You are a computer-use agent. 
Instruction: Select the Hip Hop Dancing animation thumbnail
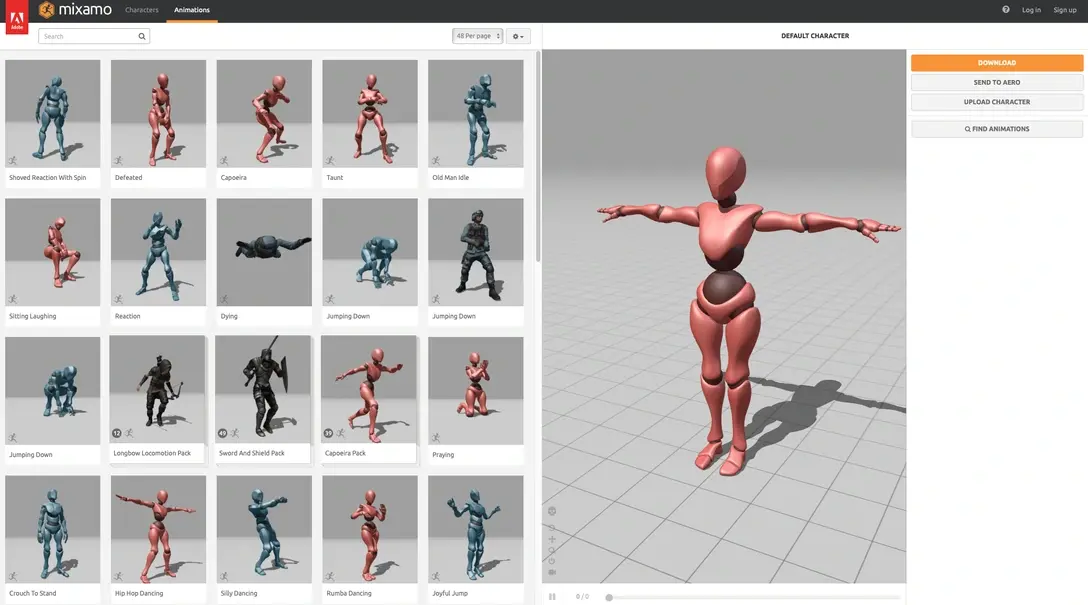pyautogui.click(x=158, y=530)
